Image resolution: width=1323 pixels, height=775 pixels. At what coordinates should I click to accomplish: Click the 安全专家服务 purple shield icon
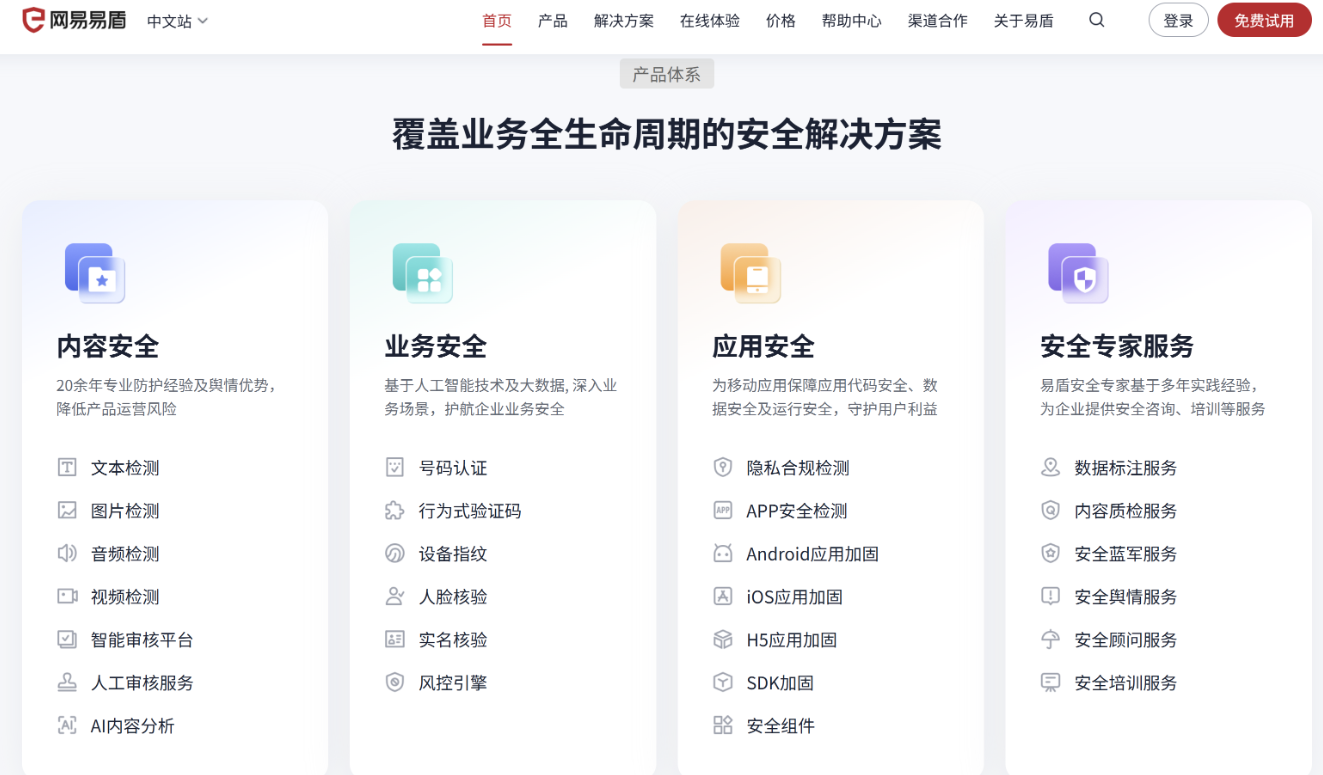[x=1078, y=273]
